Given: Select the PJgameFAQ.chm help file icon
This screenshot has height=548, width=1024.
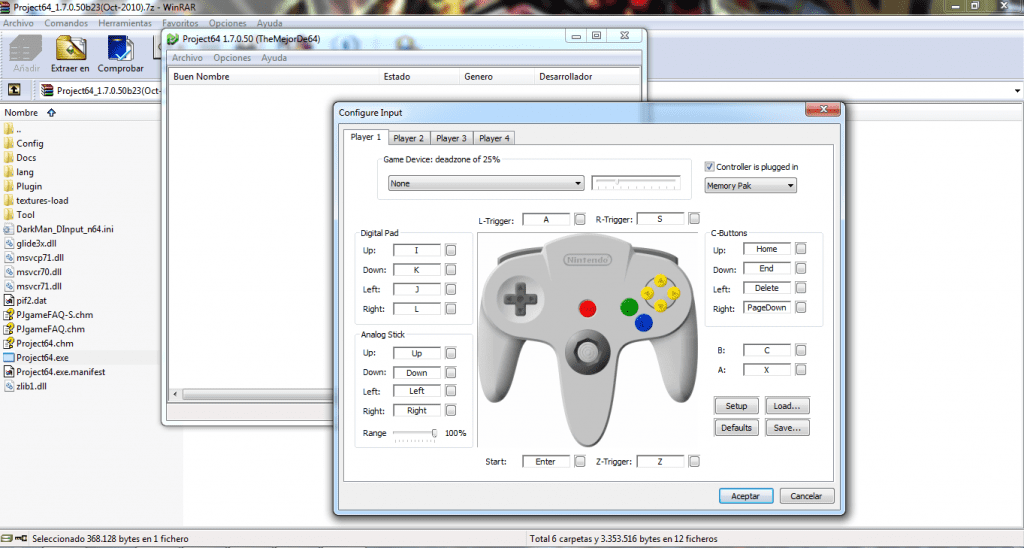Looking at the screenshot, I should (x=8, y=329).
